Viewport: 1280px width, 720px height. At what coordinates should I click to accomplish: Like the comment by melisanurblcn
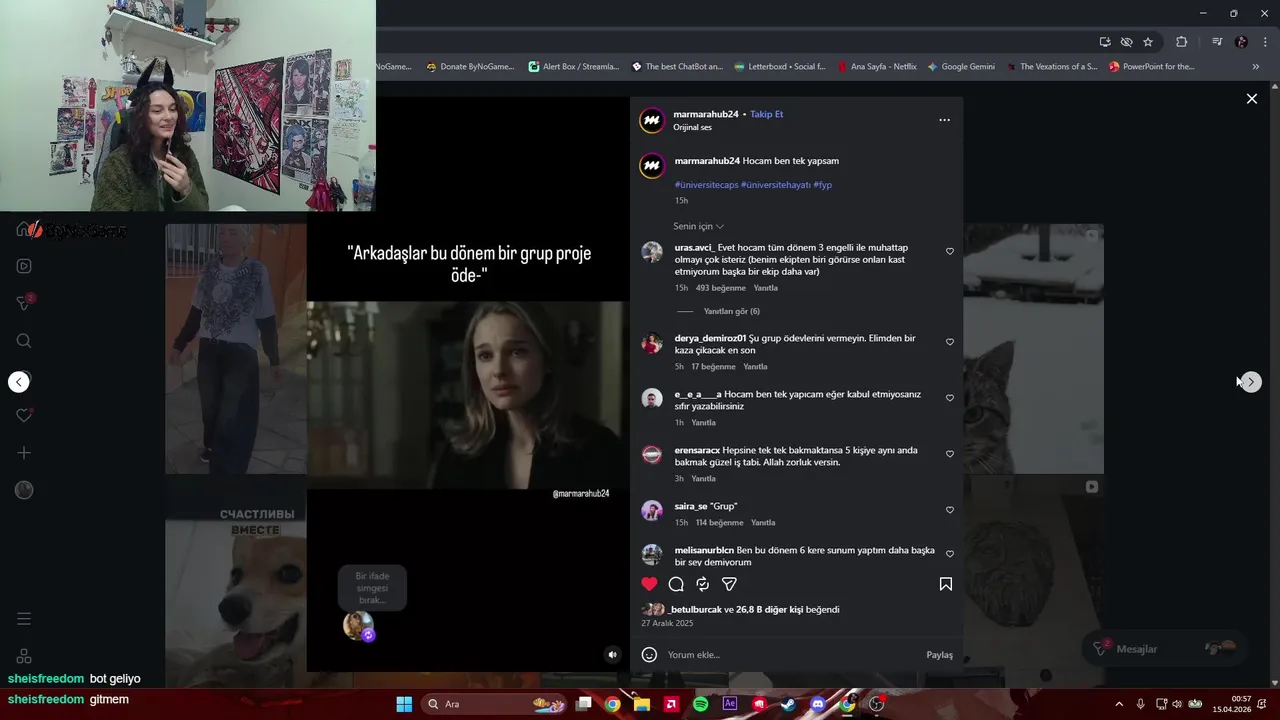click(950, 554)
